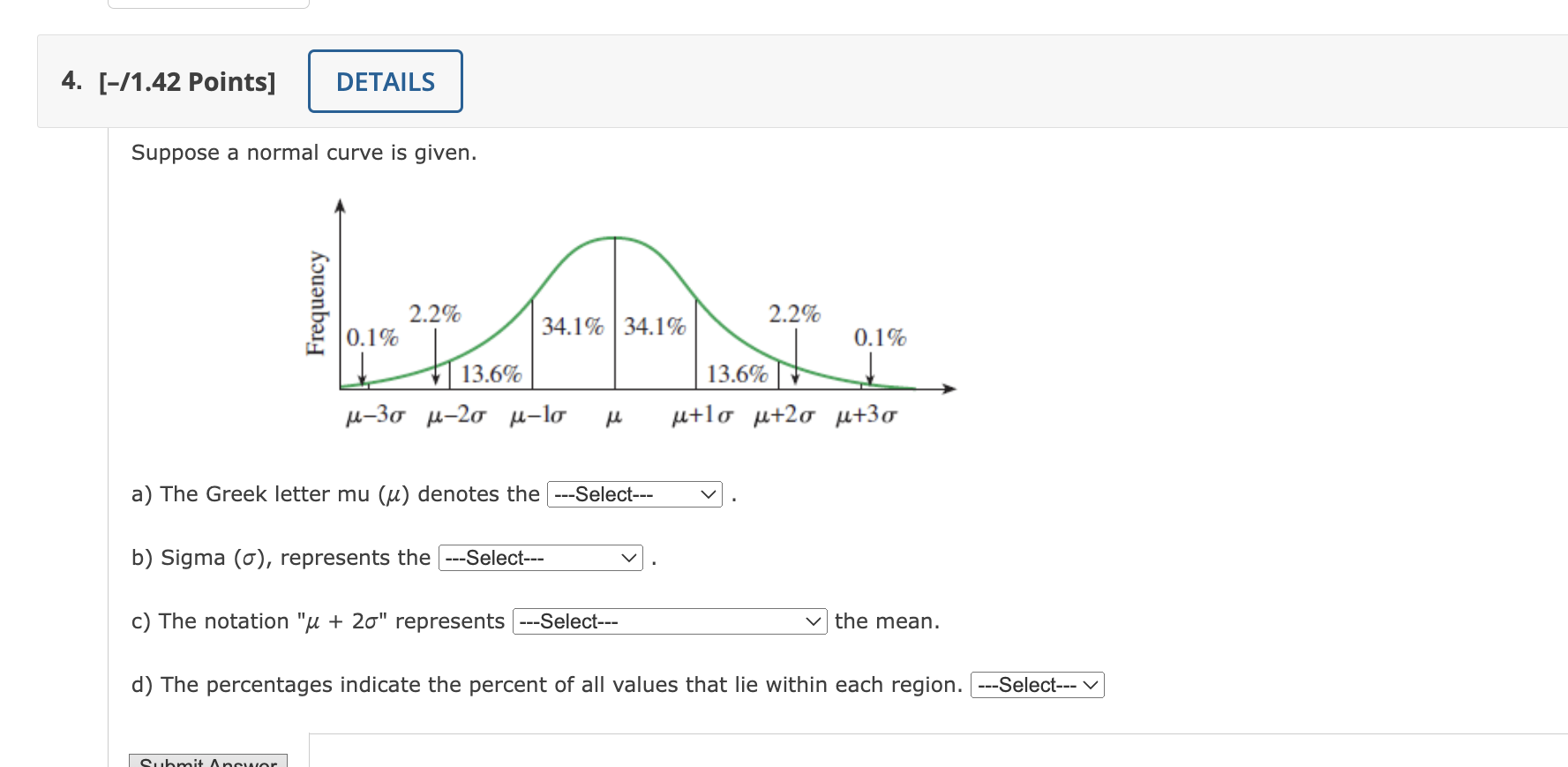
Task: Click the DETAILS button for question 4
Action: click(385, 81)
